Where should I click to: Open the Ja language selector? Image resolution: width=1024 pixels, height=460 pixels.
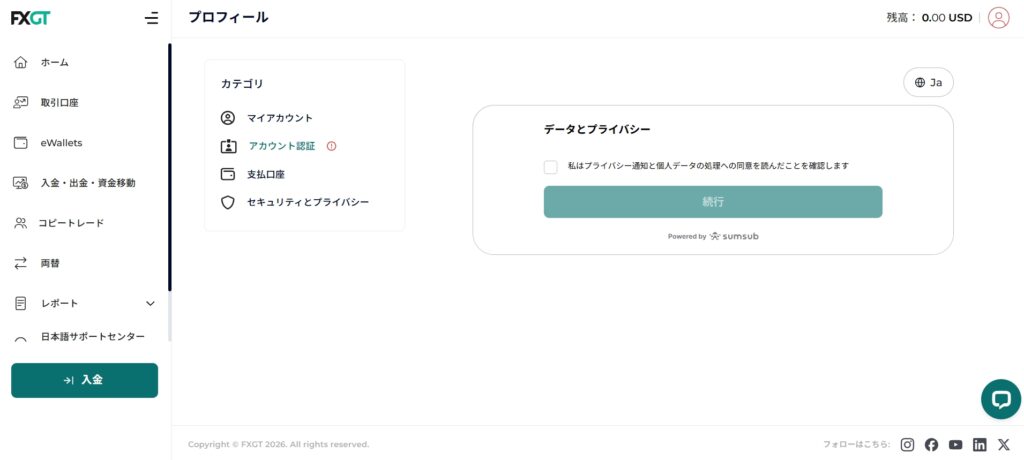pos(928,82)
